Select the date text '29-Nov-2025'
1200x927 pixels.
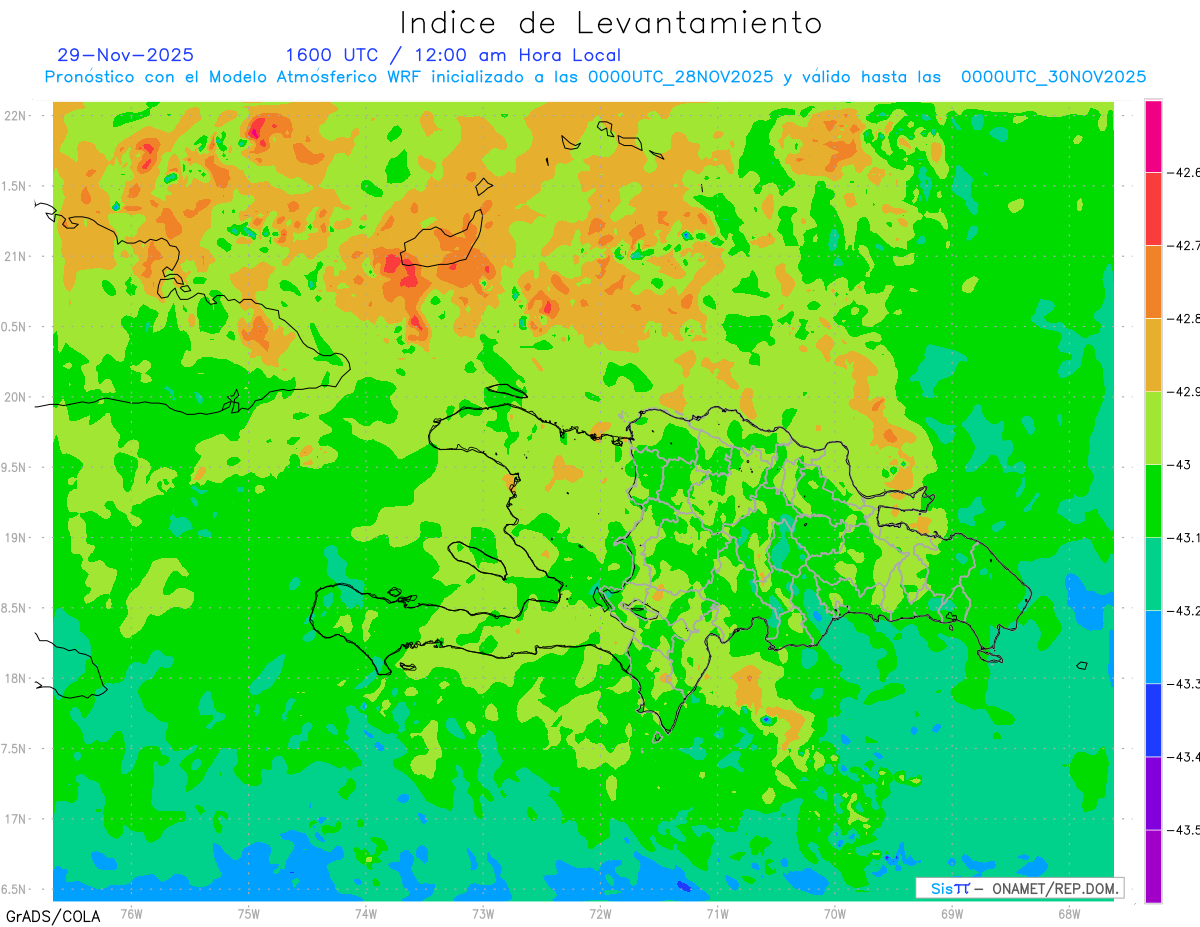tap(126, 55)
